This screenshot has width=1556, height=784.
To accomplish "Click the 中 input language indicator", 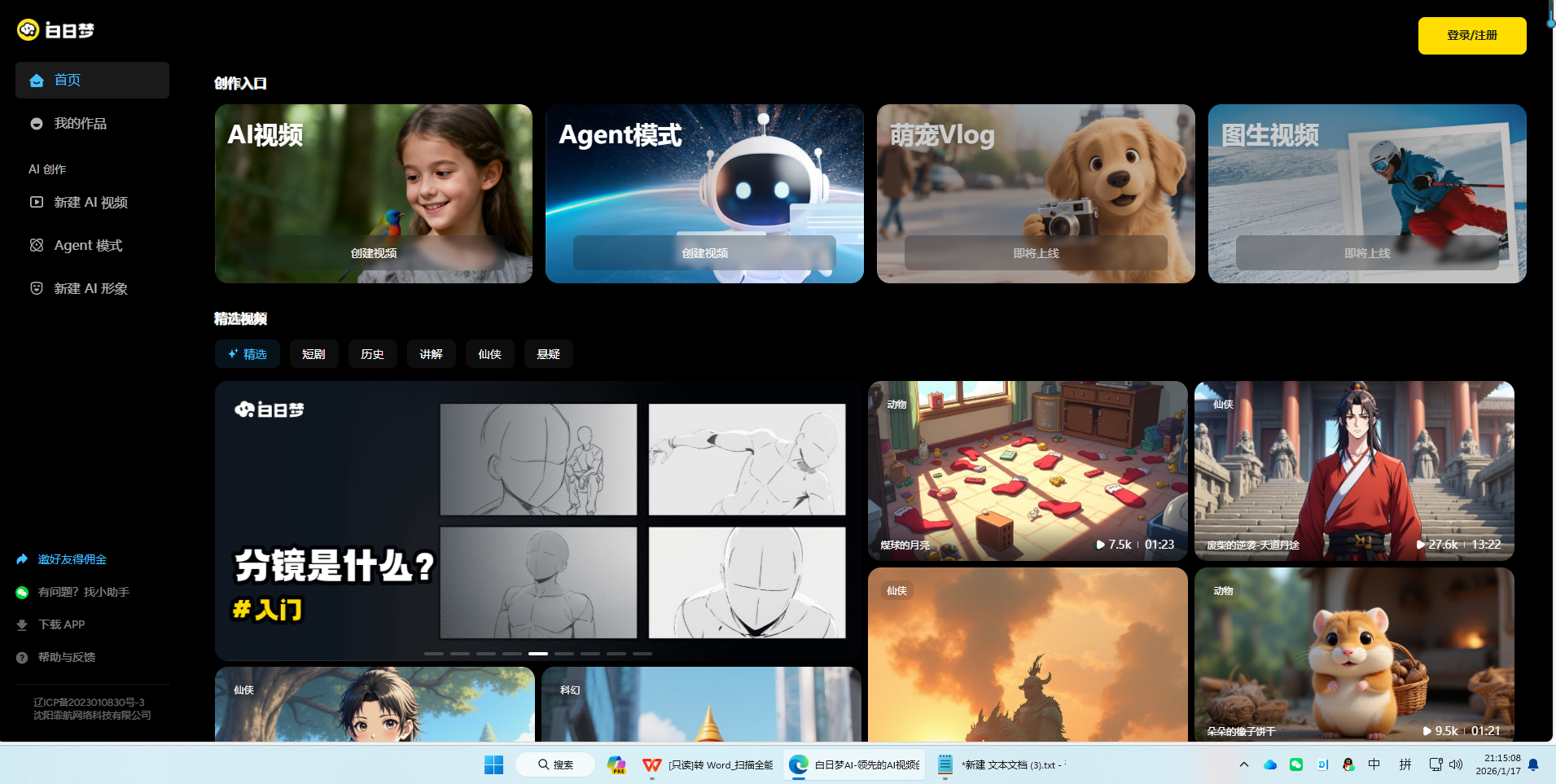I will coord(1374,764).
